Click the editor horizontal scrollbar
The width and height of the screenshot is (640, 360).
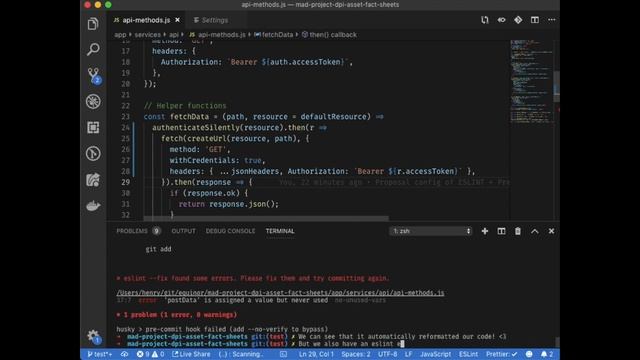pos(266,218)
